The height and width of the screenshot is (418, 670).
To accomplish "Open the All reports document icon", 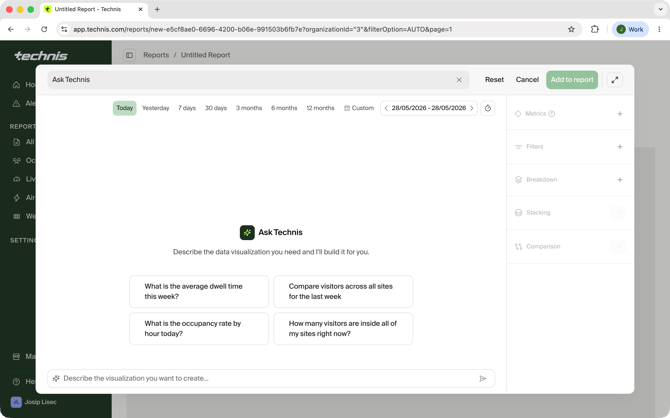I will coord(16,142).
